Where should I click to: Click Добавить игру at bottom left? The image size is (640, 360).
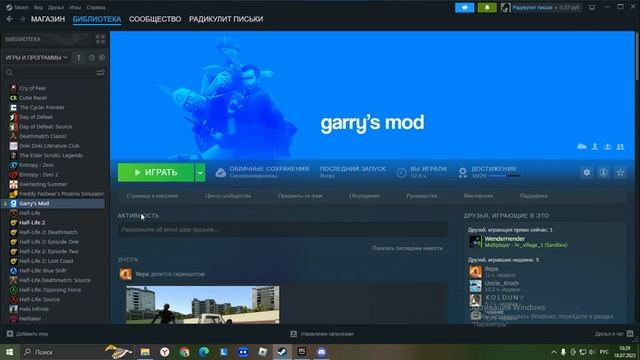pos(27,334)
